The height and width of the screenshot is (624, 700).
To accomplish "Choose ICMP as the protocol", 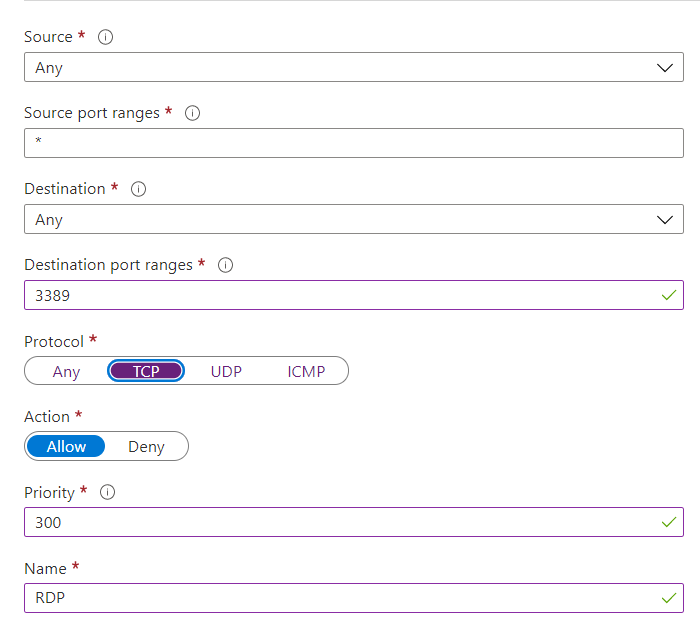I will [x=306, y=371].
